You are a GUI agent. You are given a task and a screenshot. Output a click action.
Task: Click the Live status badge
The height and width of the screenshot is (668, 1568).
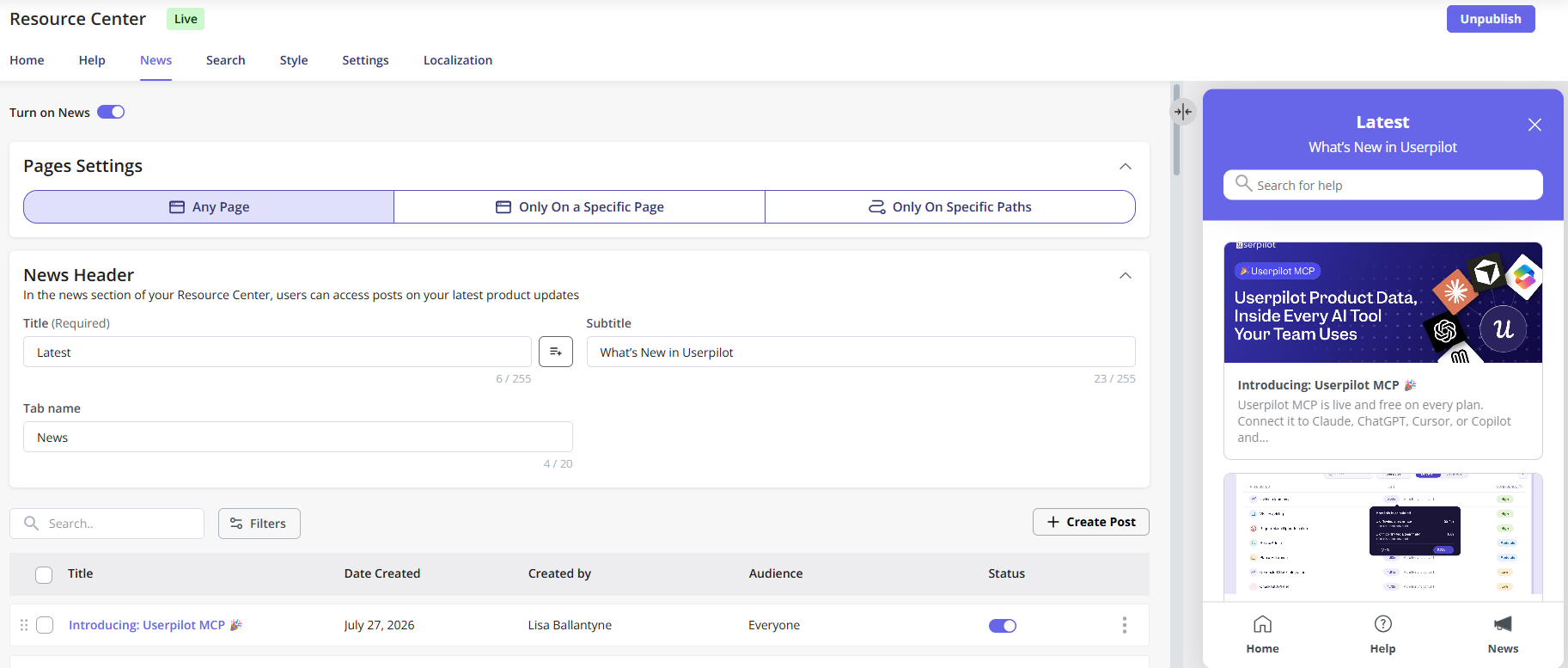[x=186, y=19]
